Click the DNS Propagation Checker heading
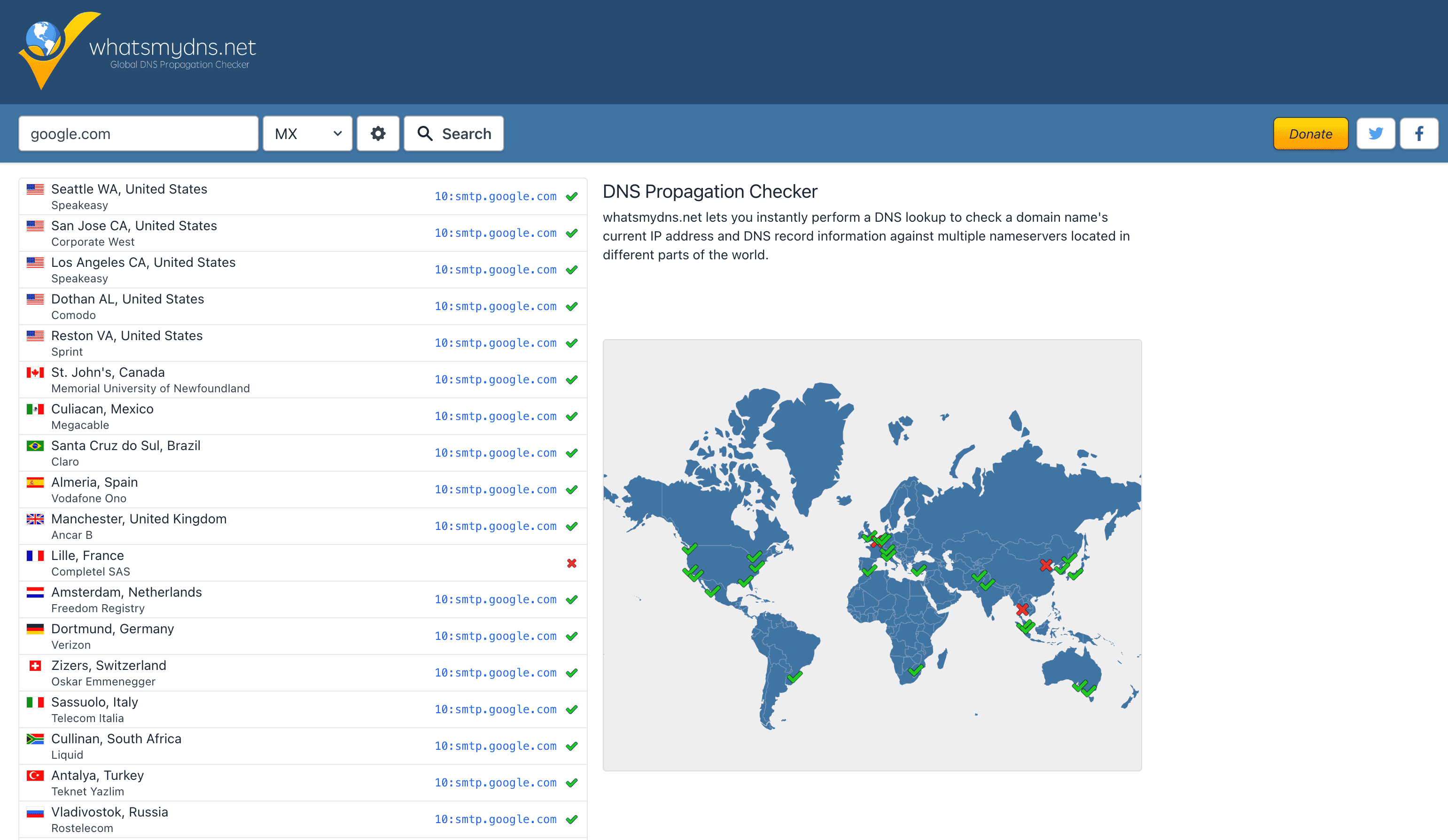The width and height of the screenshot is (1448, 840). 709,191
